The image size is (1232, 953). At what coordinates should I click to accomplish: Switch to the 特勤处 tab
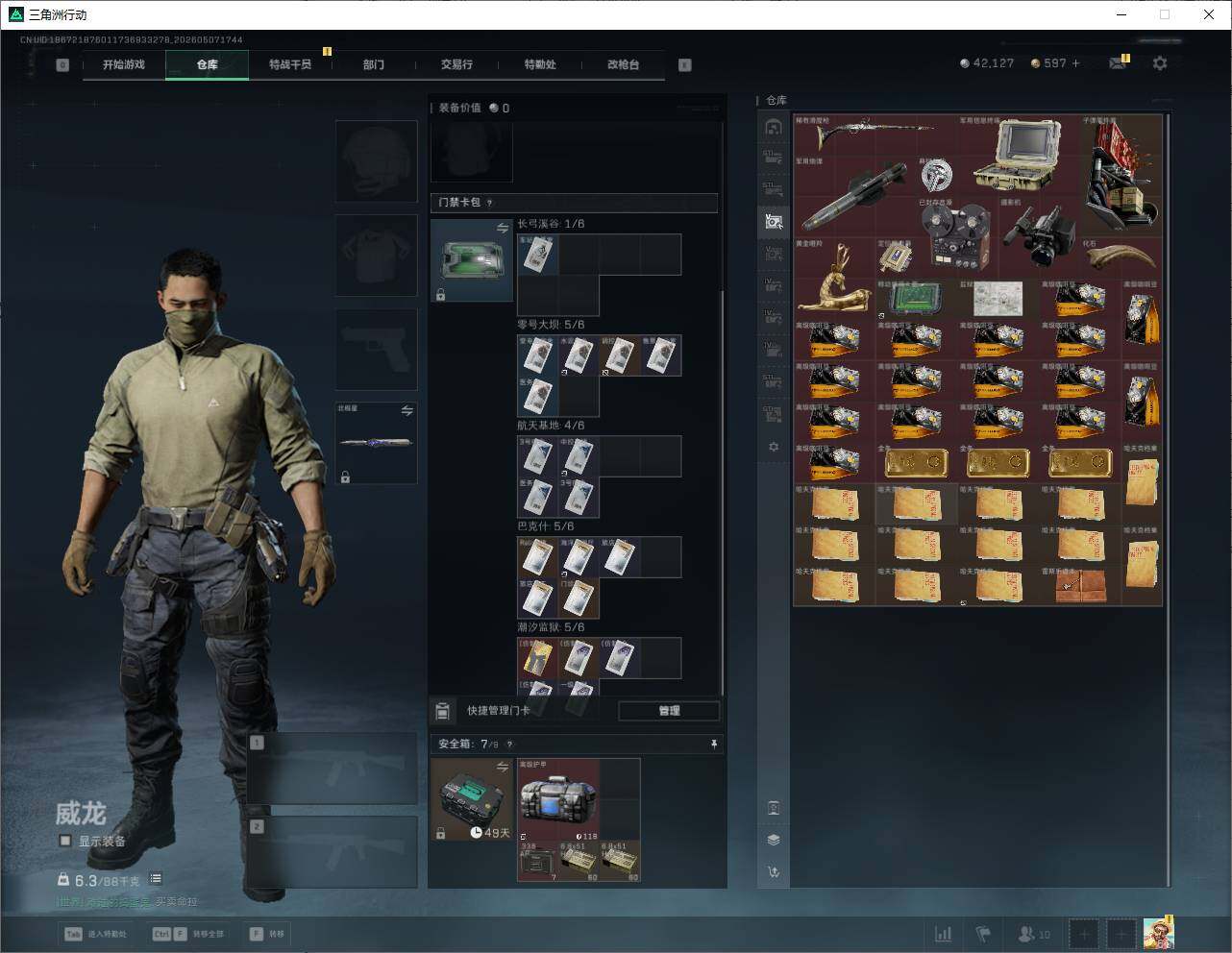click(540, 64)
